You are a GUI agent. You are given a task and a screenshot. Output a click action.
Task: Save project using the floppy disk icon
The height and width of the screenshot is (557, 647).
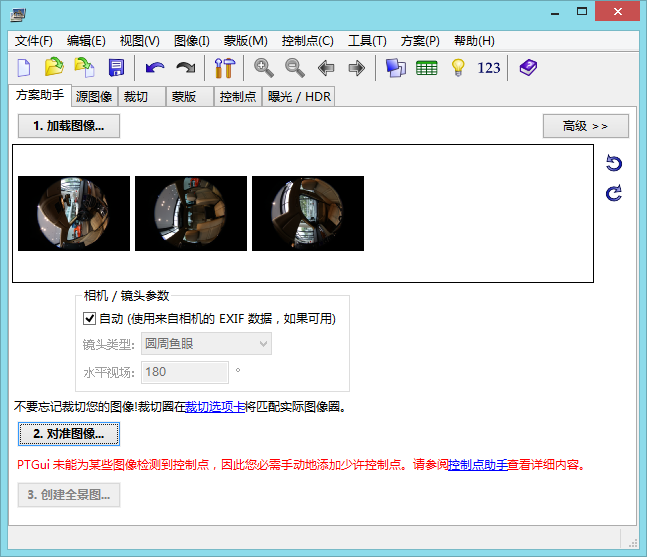coord(116,68)
